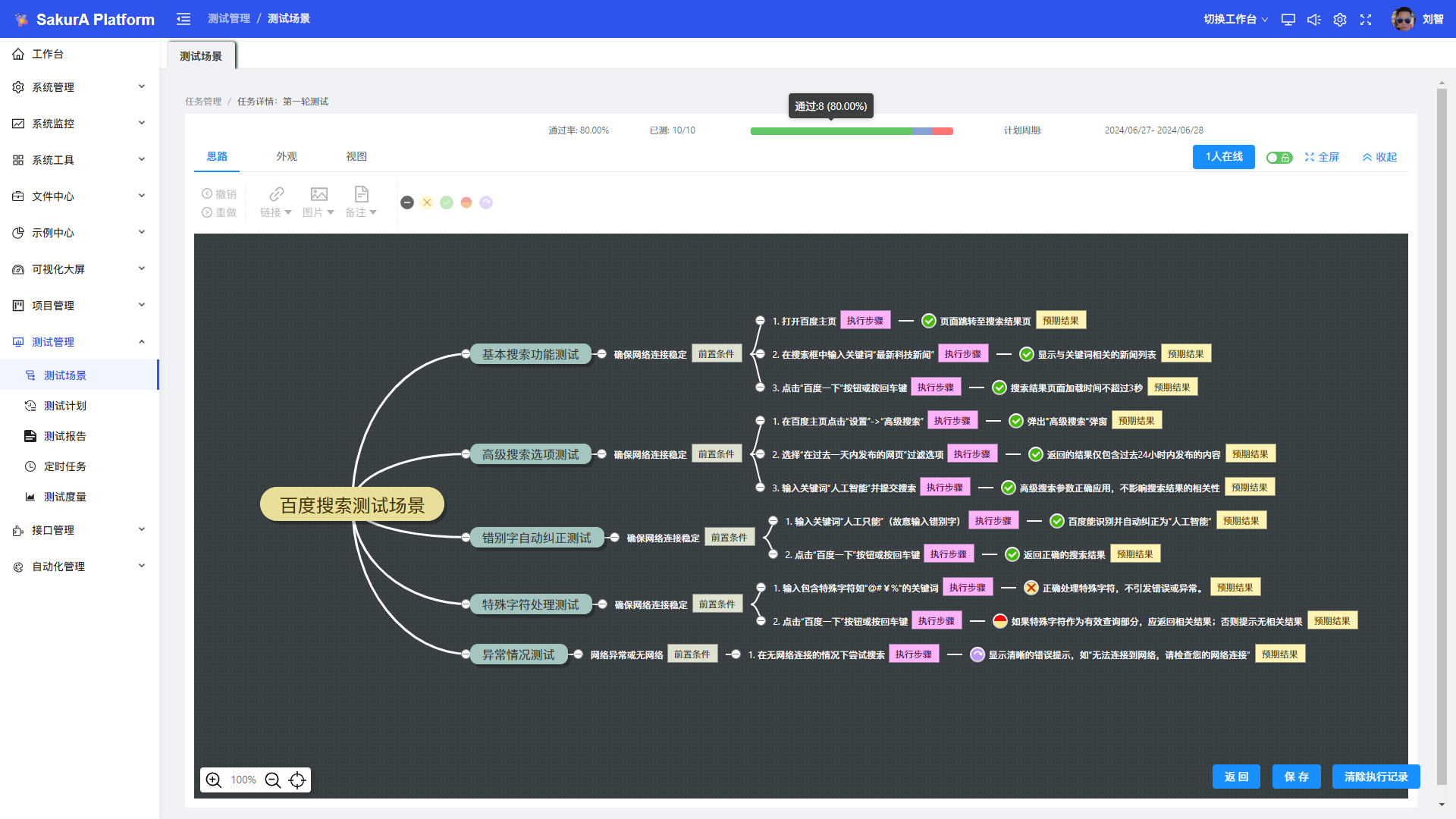Click the zoom out magnifier icon
The height and width of the screenshot is (819, 1456).
[x=273, y=780]
